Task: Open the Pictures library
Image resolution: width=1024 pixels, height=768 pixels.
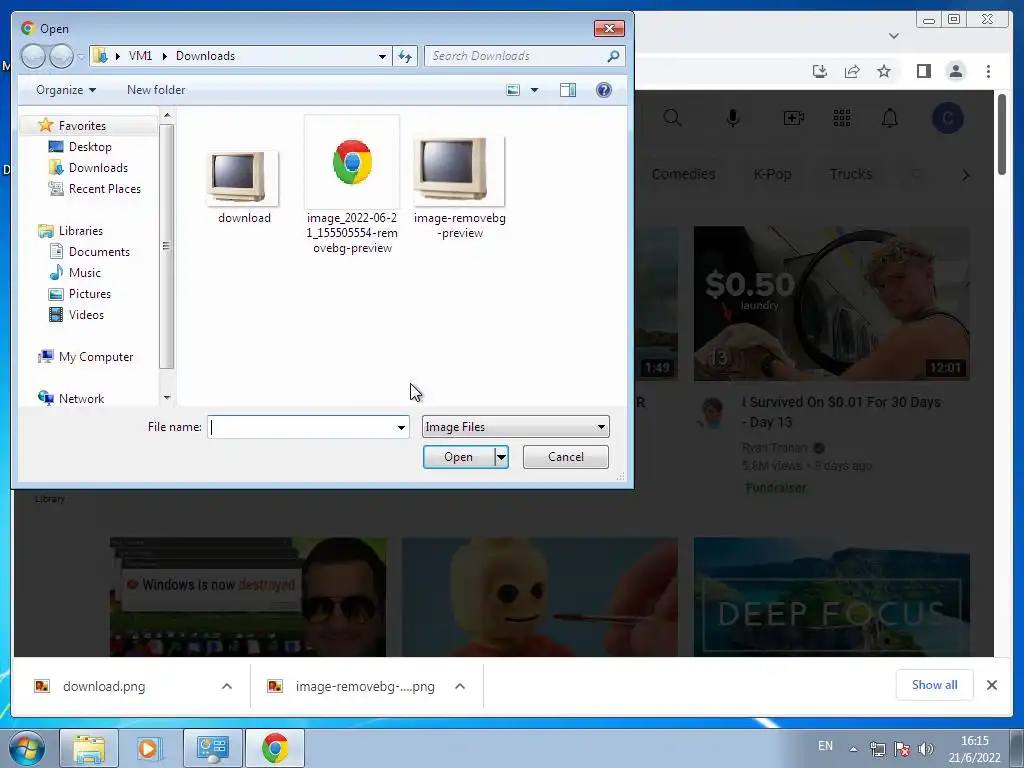Action: point(89,294)
